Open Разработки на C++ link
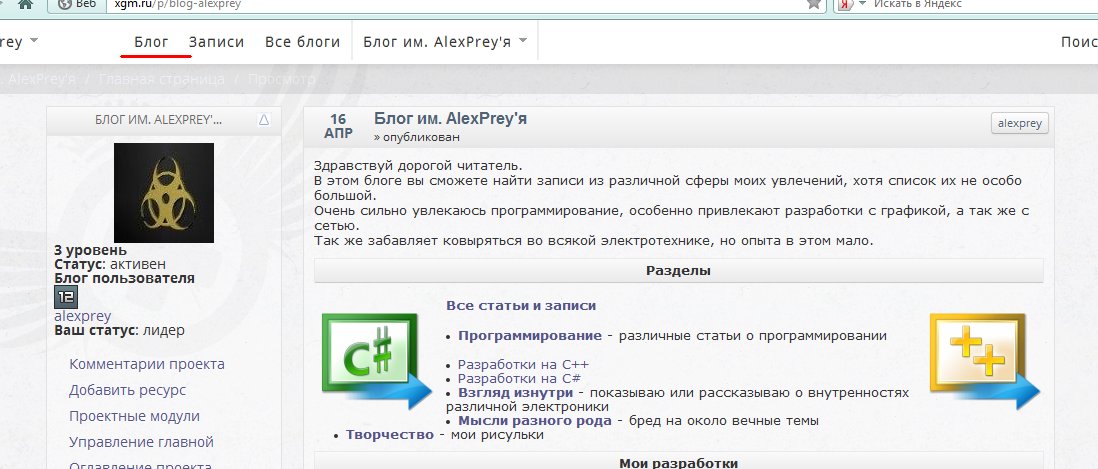 [x=523, y=365]
